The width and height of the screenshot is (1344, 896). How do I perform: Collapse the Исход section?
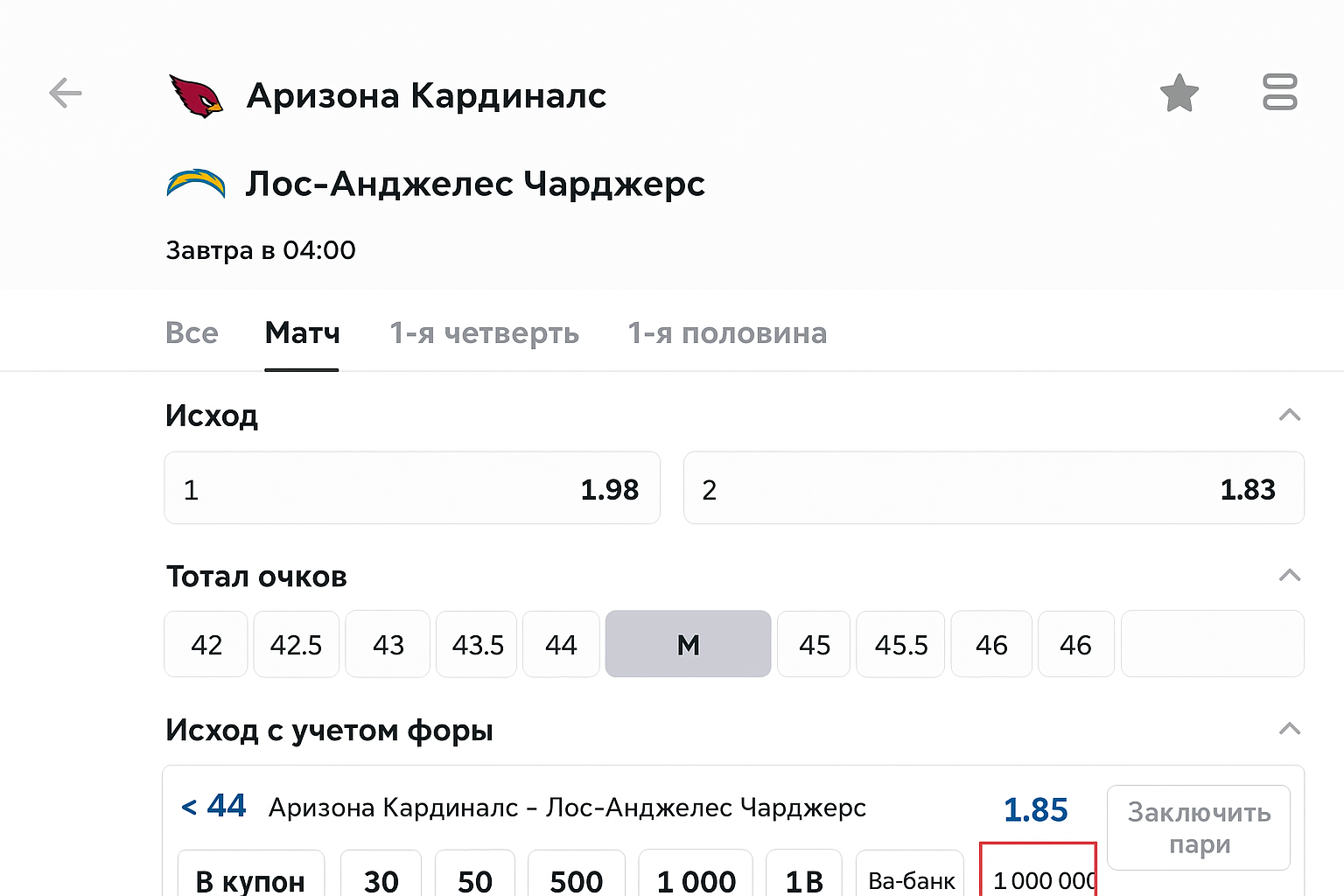tap(1289, 415)
